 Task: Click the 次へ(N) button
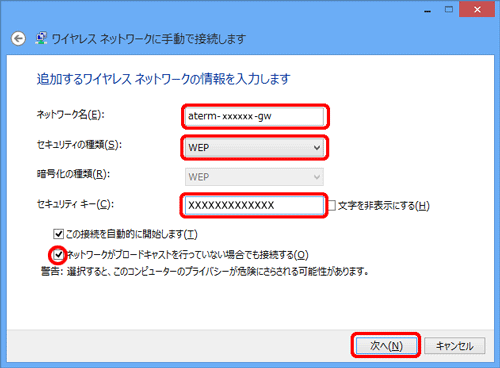point(386,346)
